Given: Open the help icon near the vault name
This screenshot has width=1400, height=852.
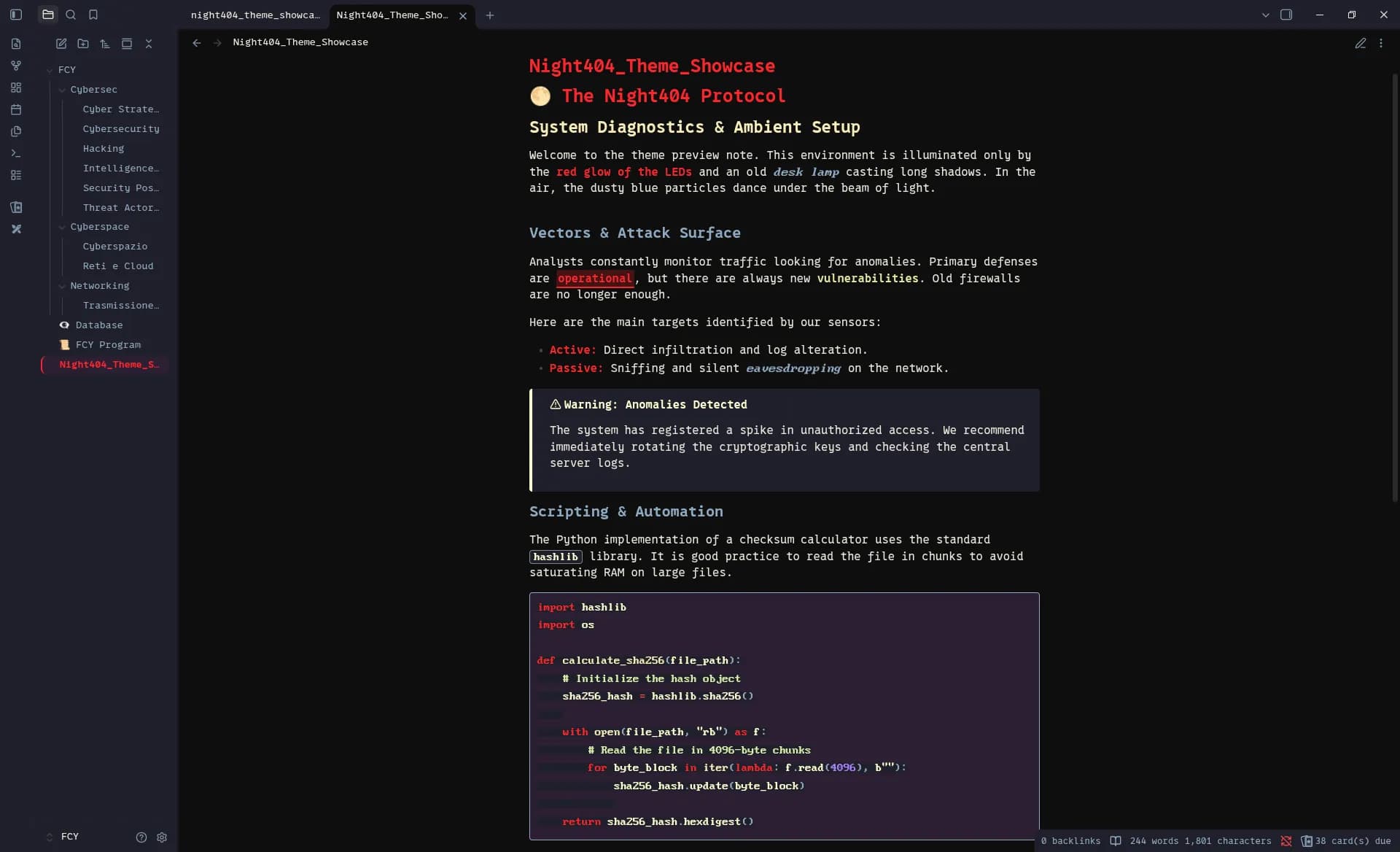Looking at the screenshot, I should (141, 837).
